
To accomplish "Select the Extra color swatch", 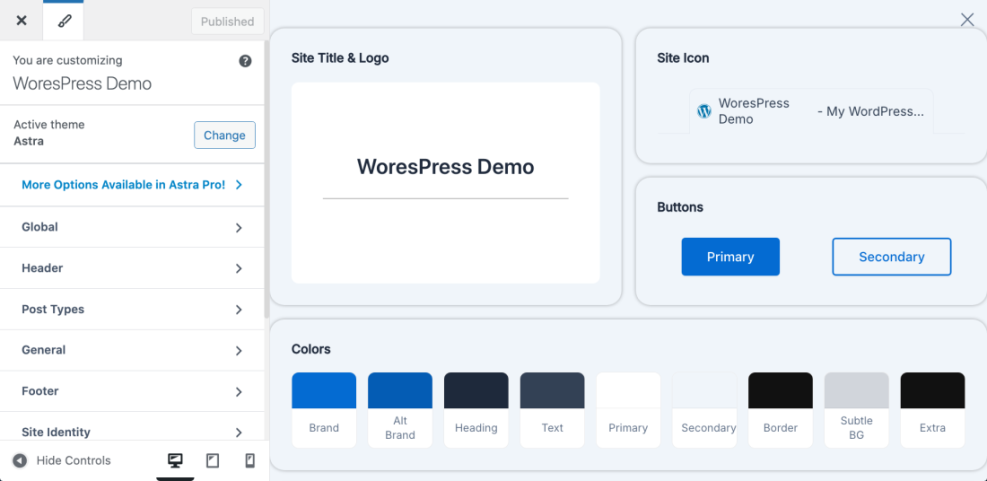I will pyautogui.click(x=932, y=410).
